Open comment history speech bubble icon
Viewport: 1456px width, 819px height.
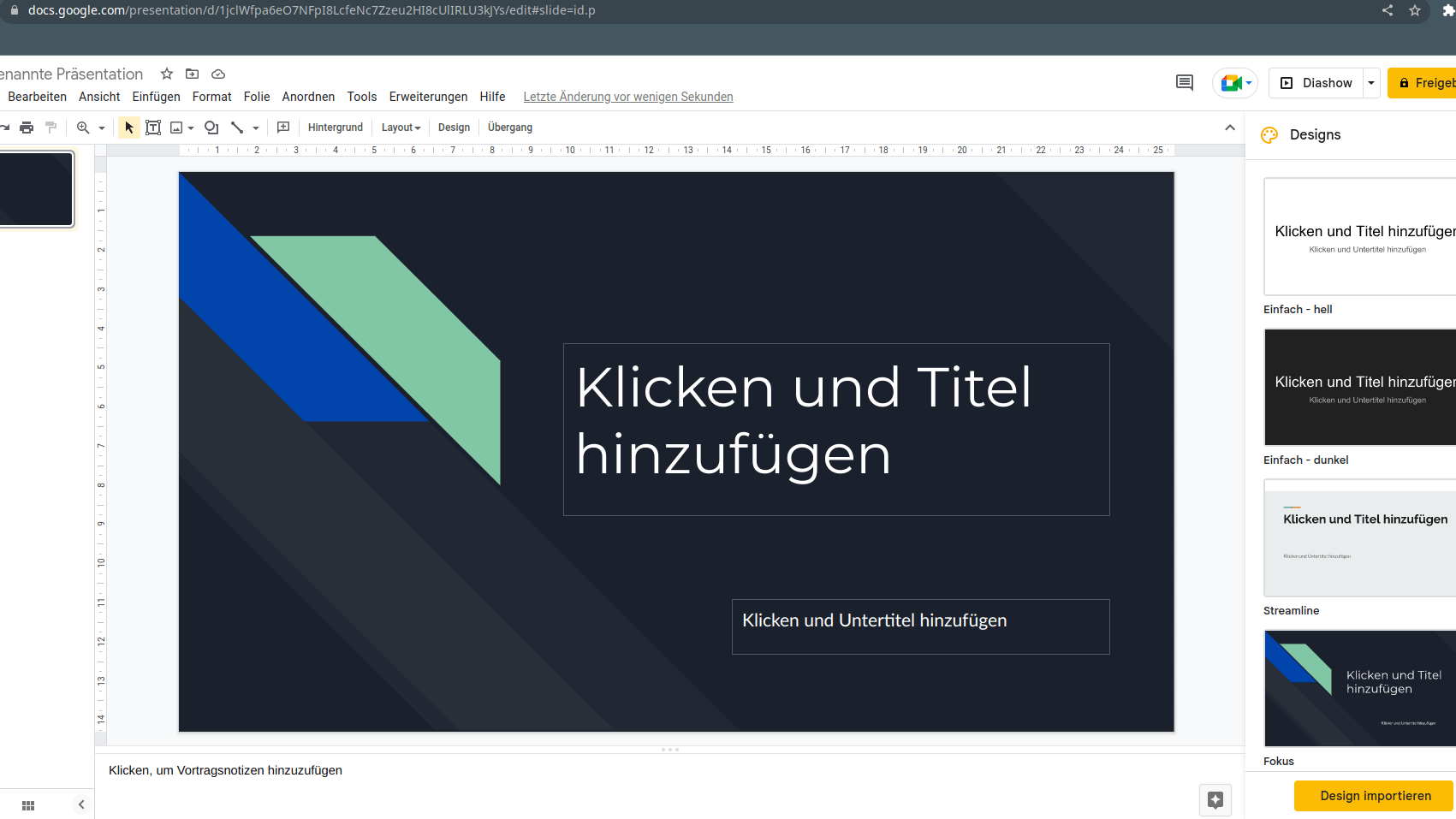1185,83
